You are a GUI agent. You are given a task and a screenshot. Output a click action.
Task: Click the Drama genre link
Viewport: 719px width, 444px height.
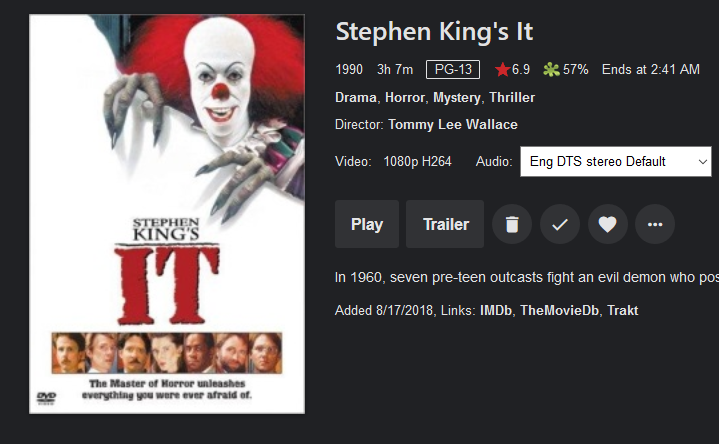pyautogui.click(x=355, y=98)
